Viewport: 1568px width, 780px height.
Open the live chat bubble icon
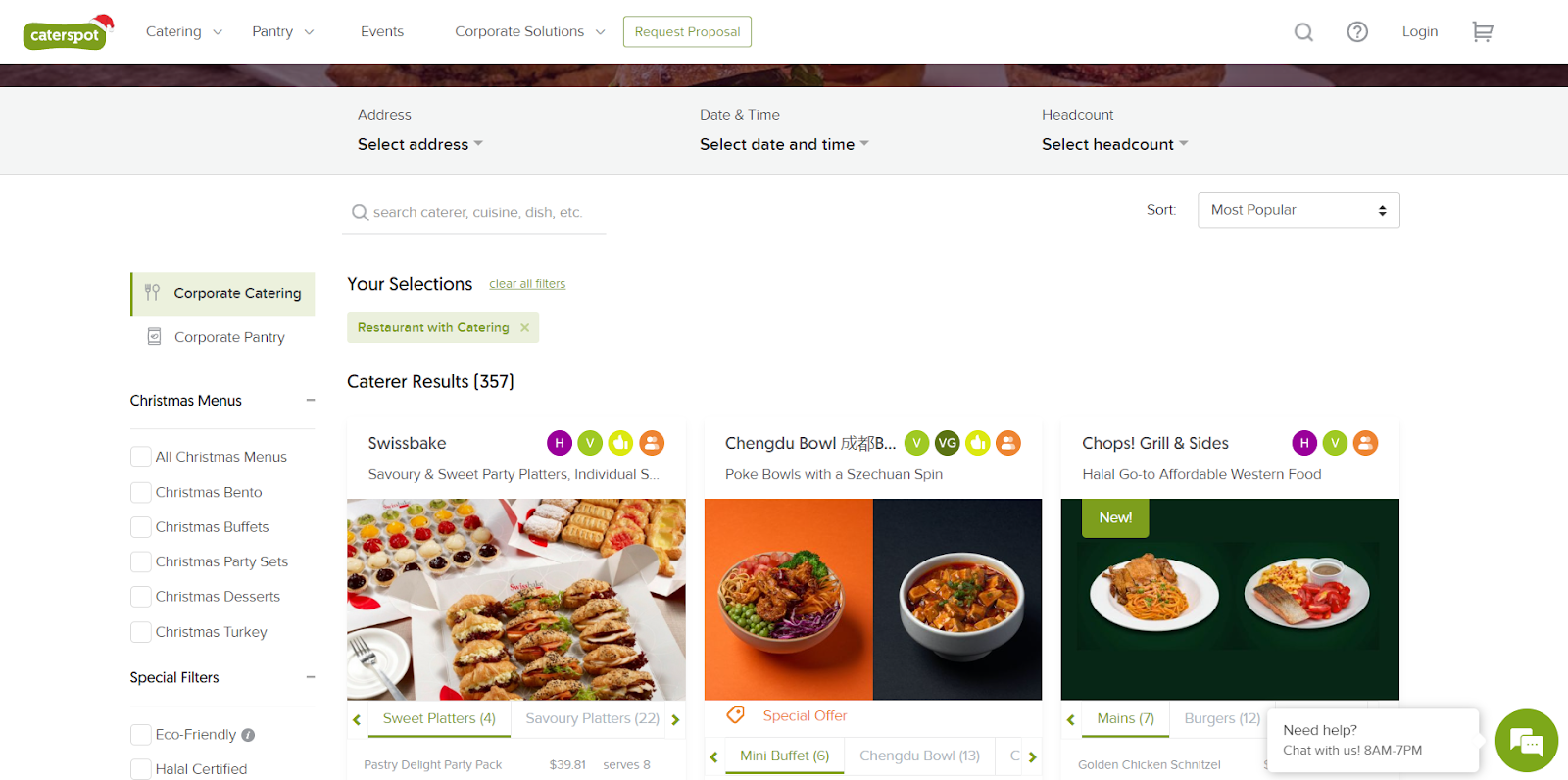pyautogui.click(x=1526, y=741)
